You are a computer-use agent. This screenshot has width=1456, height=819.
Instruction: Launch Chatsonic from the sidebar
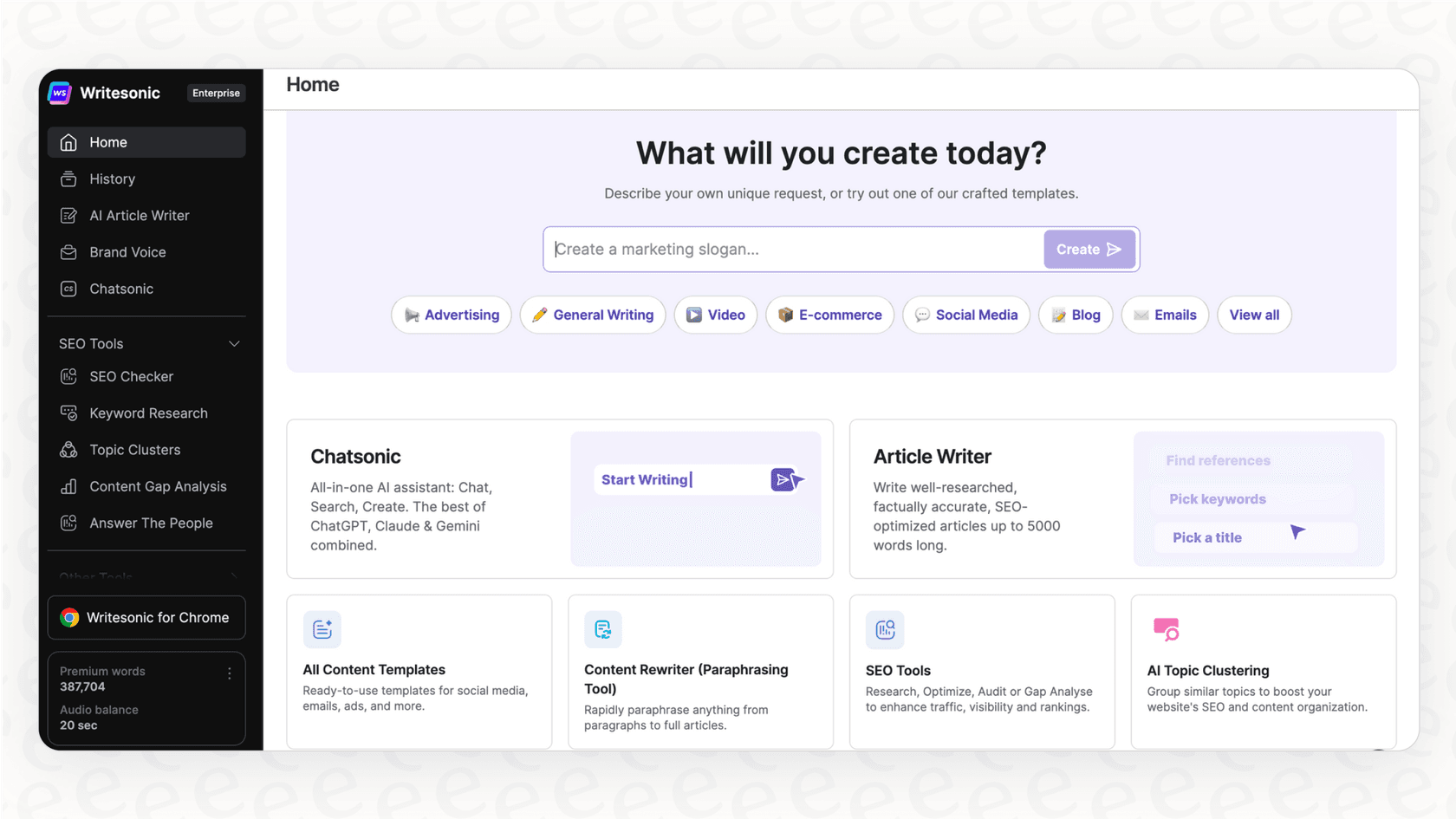(x=121, y=289)
